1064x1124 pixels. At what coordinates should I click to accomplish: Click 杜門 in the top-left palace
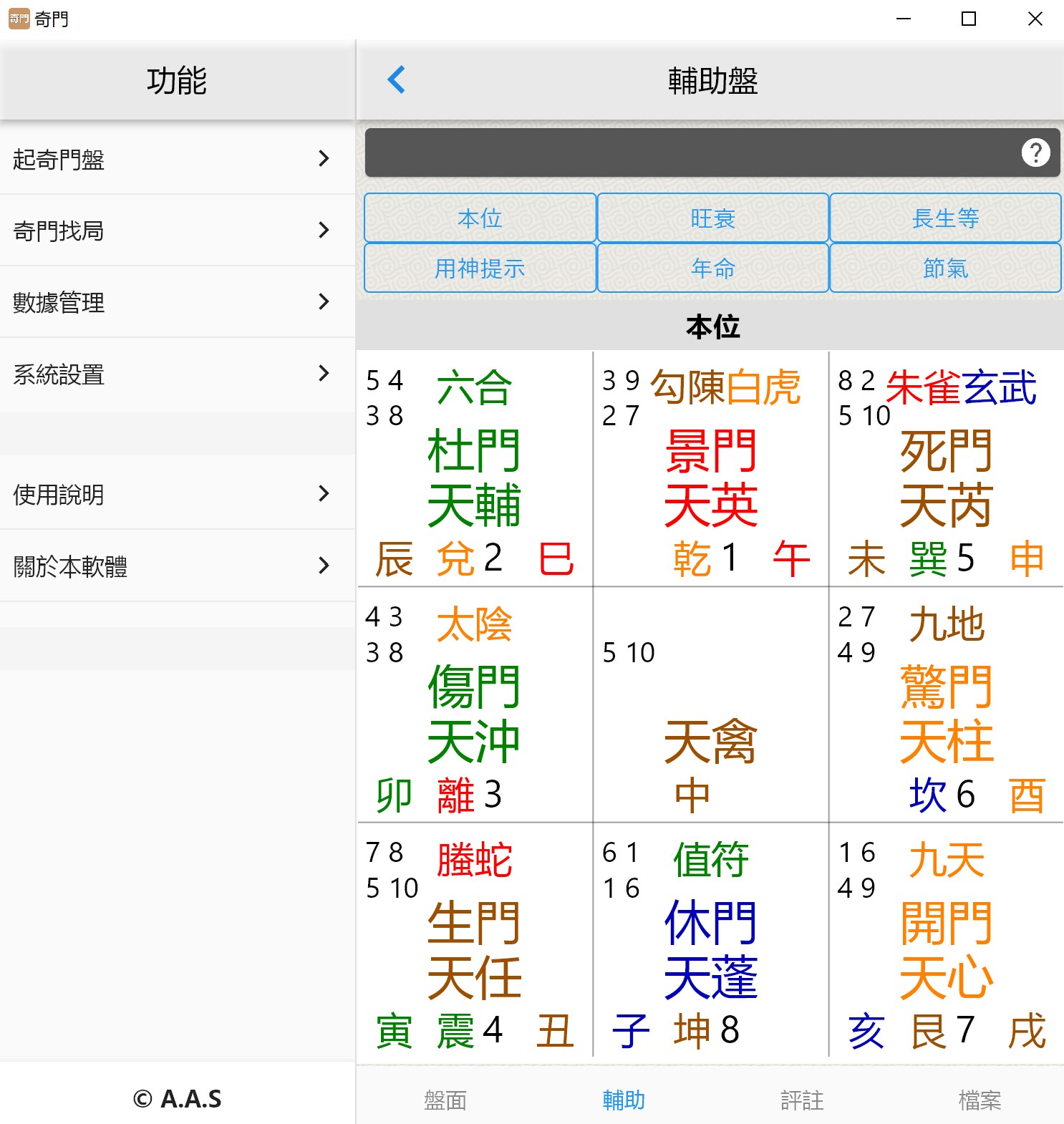tap(474, 450)
